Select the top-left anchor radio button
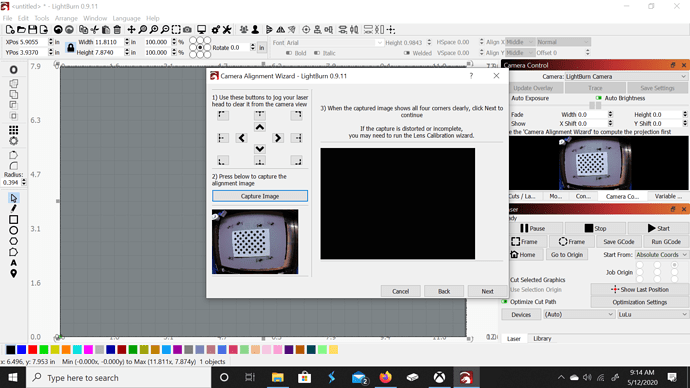 click(x=193, y=40)
